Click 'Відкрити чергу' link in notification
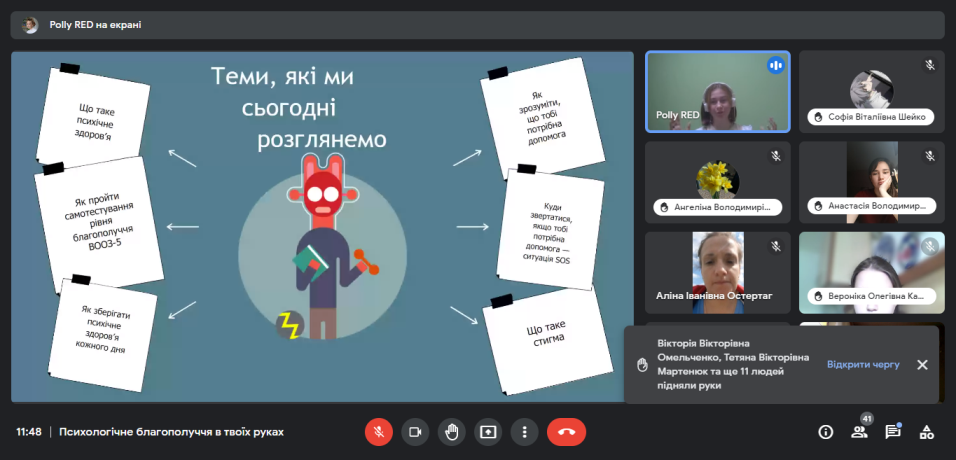This screenshot has width=956, height=460. click(863, 364)
